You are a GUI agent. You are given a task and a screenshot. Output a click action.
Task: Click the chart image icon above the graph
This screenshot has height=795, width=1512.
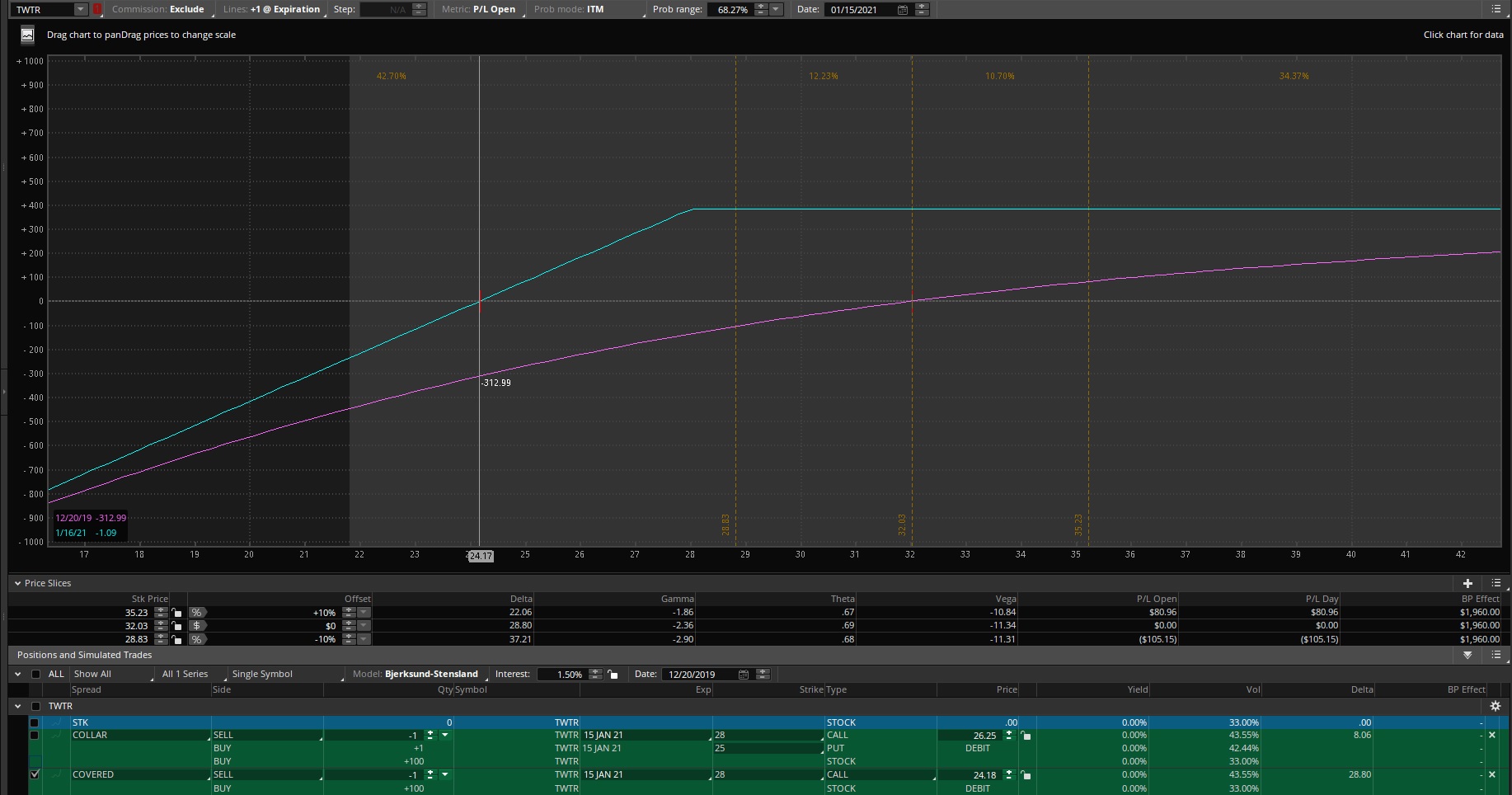[x=27, y=35]
